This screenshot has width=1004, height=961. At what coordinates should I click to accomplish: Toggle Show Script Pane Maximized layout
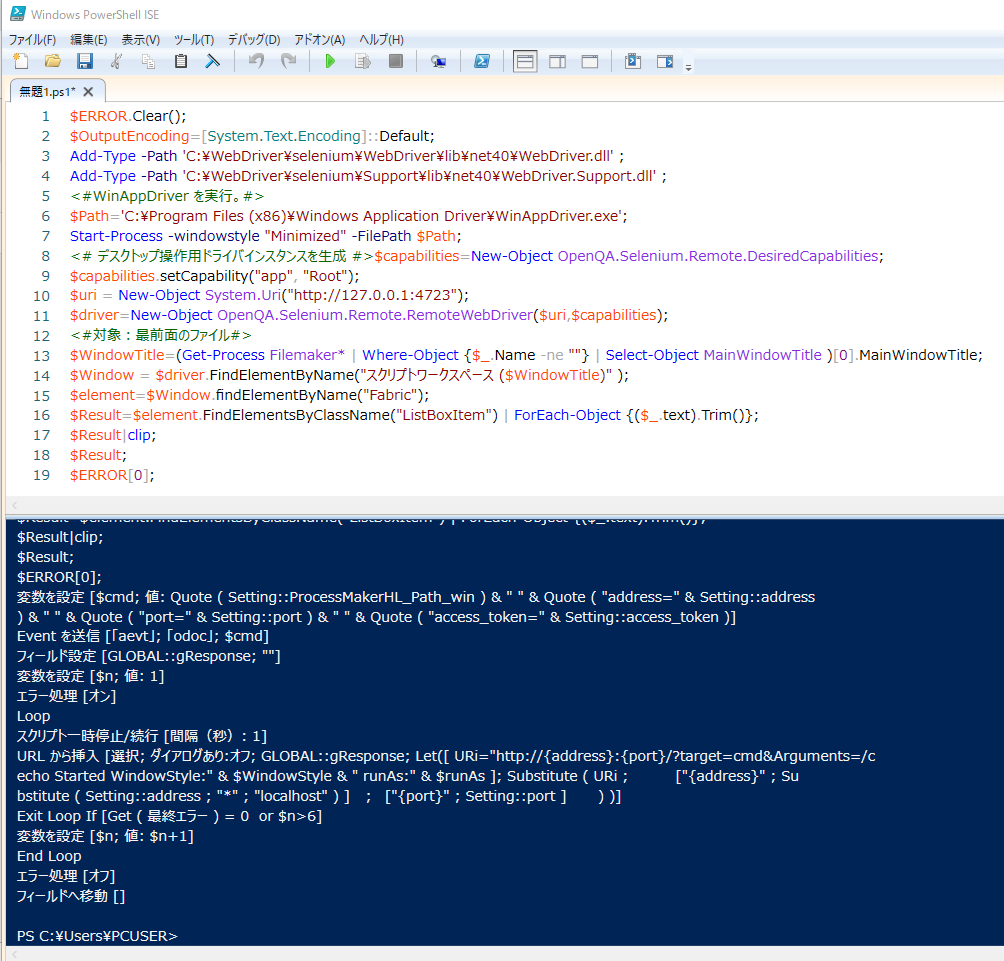click(x=589, y=61)
